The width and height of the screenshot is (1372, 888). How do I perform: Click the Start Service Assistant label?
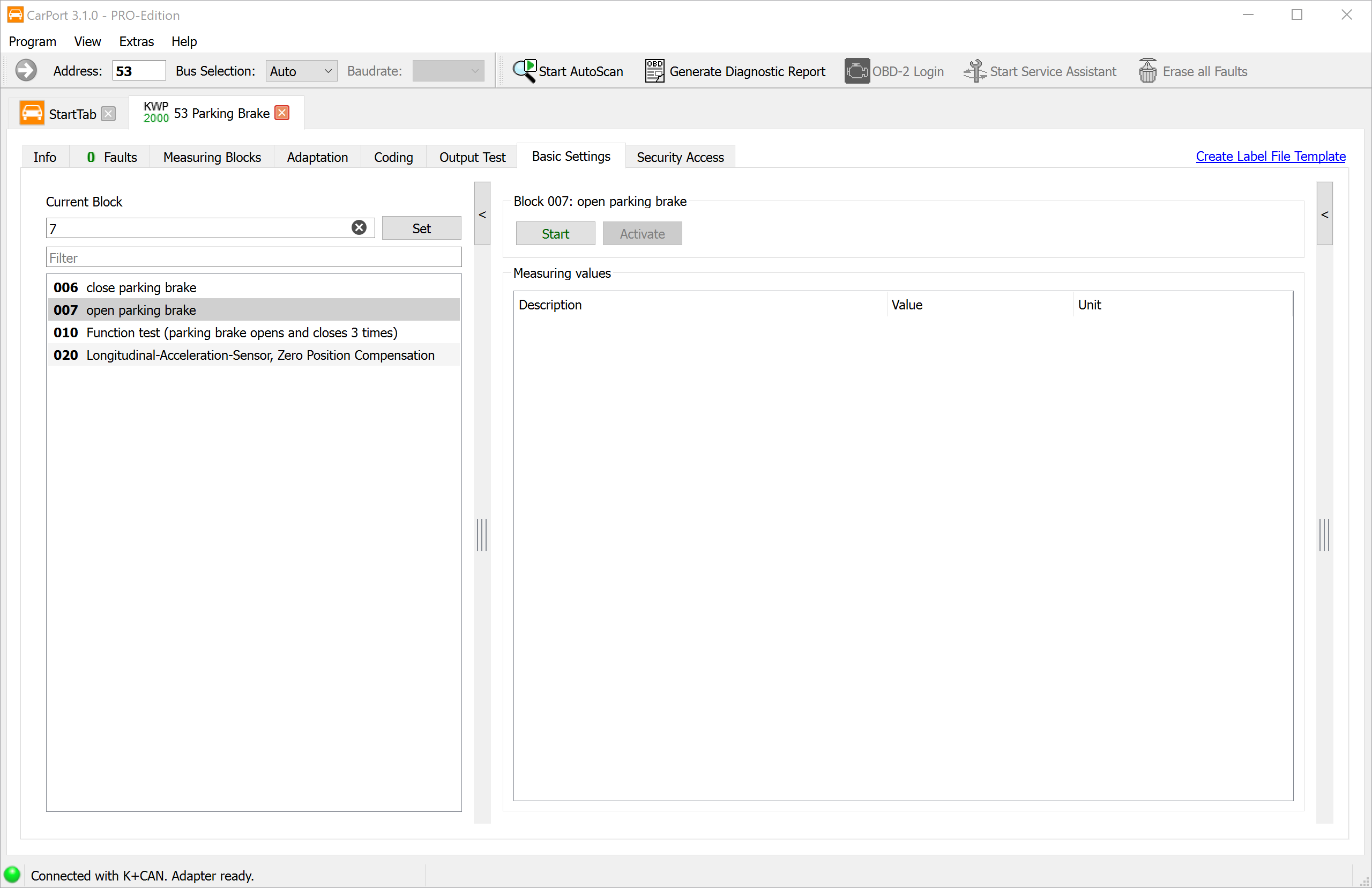point(1053,71)
